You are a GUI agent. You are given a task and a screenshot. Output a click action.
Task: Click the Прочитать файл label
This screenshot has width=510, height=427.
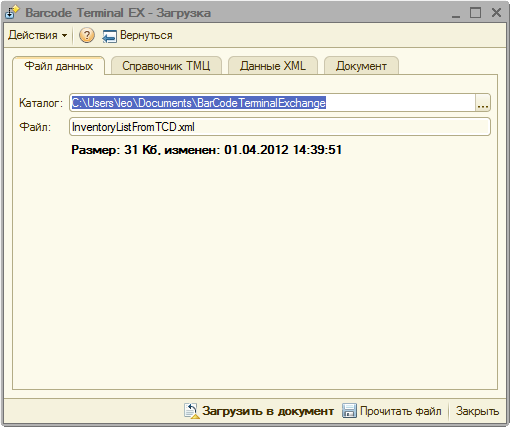point(401,411)
